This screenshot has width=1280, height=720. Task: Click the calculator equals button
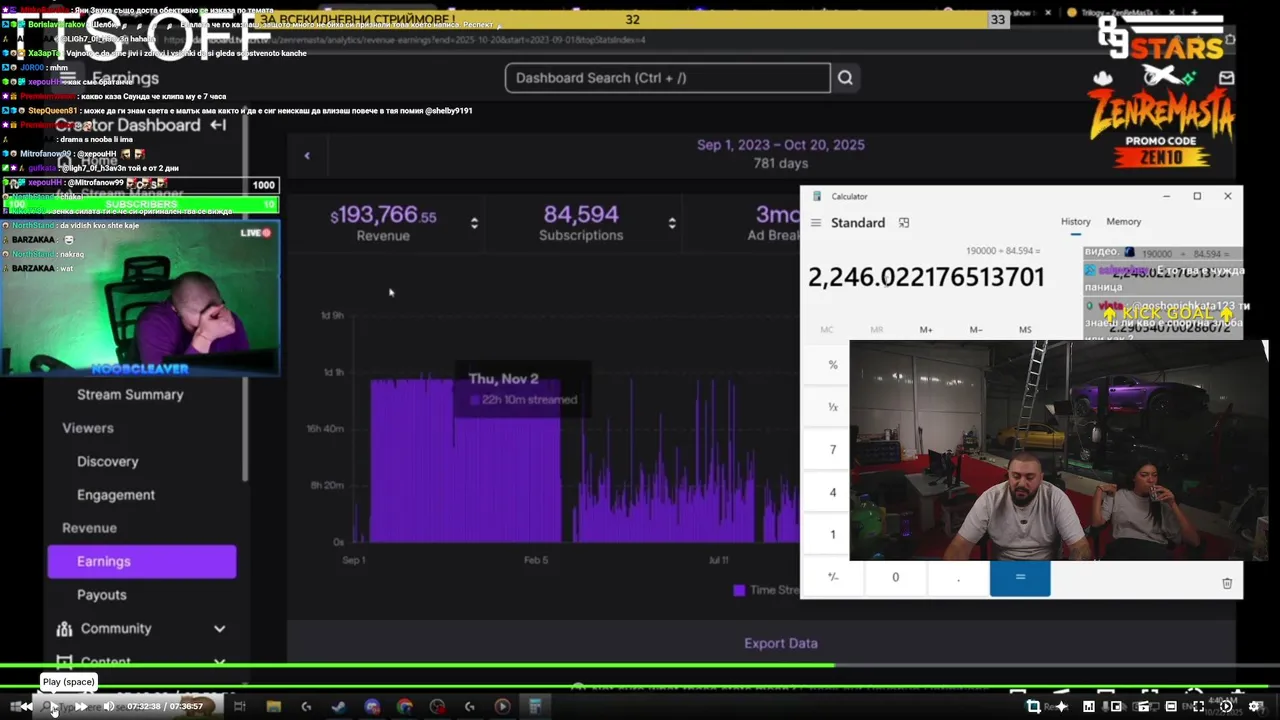[x=1020, y=578]
